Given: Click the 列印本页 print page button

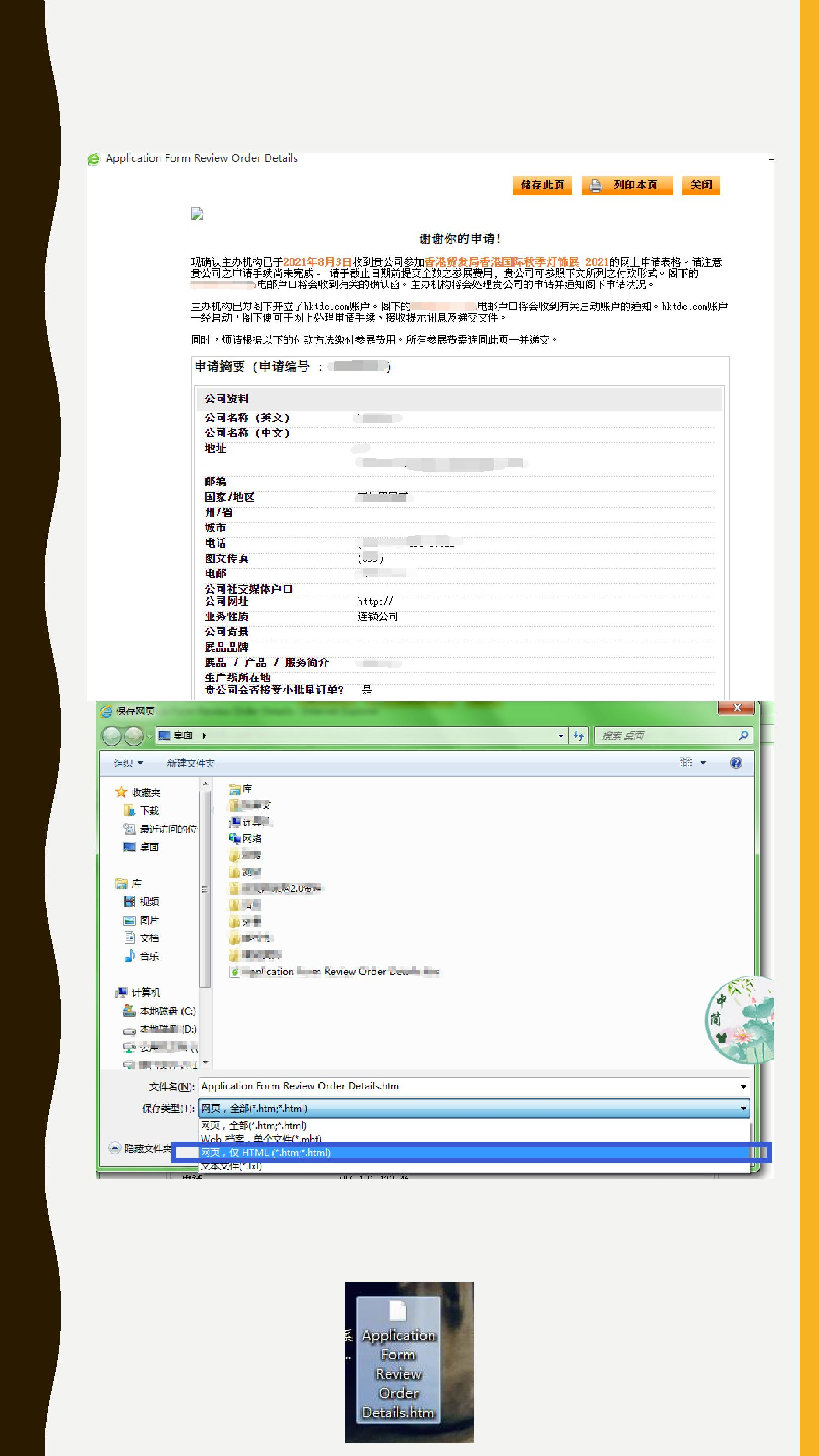Looking at the screenshot, I should (x=627, y=186).
